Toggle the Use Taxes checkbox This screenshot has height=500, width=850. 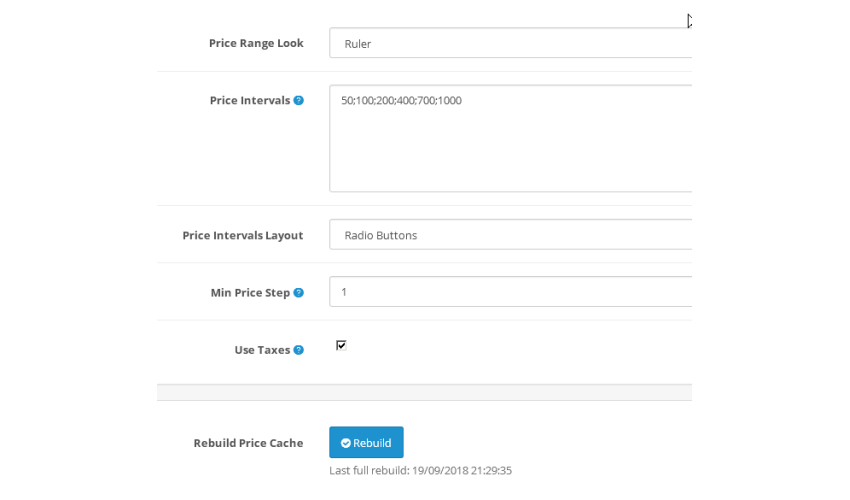341,345
